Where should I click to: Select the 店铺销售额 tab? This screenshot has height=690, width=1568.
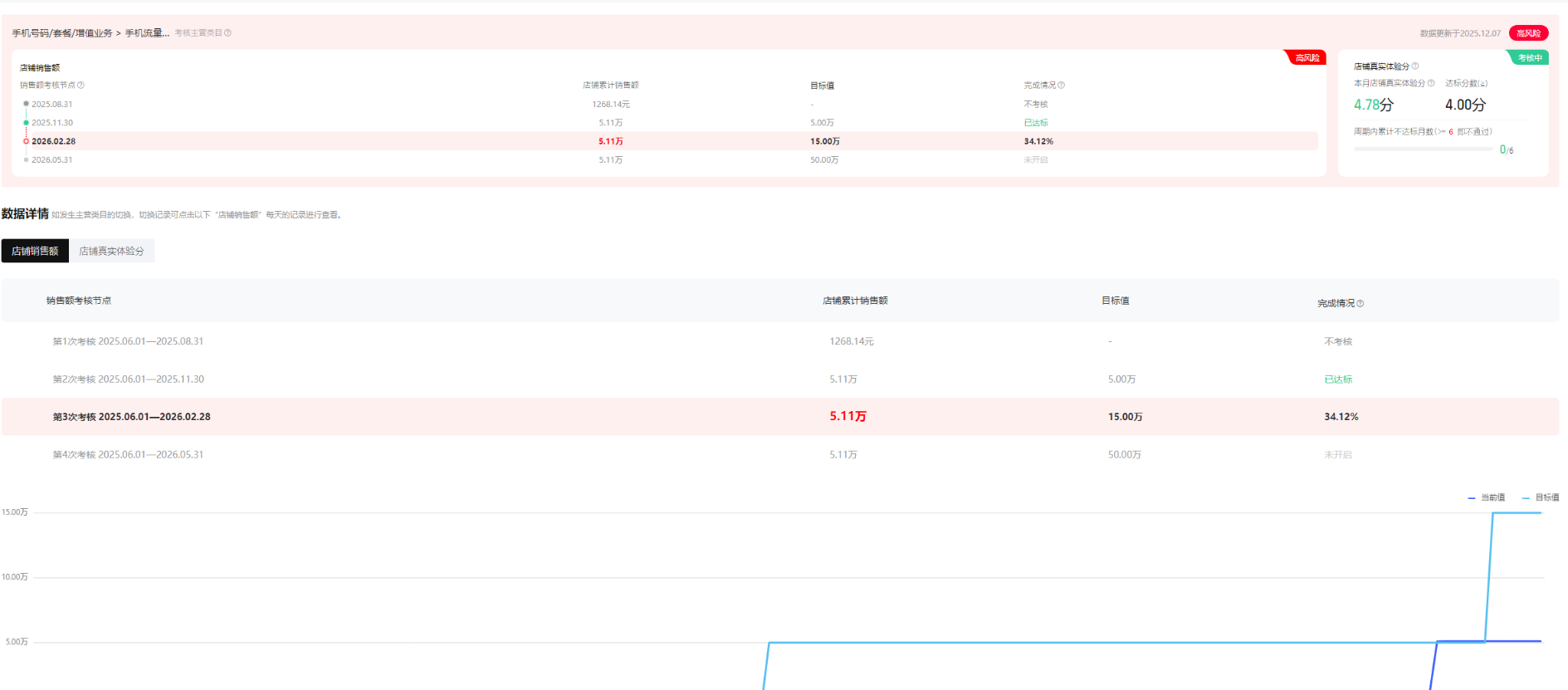coord(35,251)
